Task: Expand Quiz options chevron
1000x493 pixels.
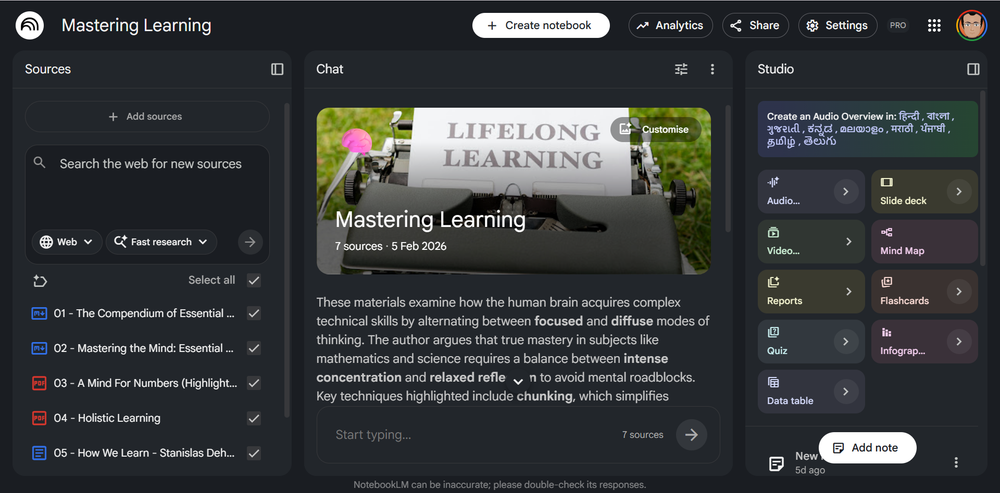Action: pyautogui.click(x=846, y=342)
